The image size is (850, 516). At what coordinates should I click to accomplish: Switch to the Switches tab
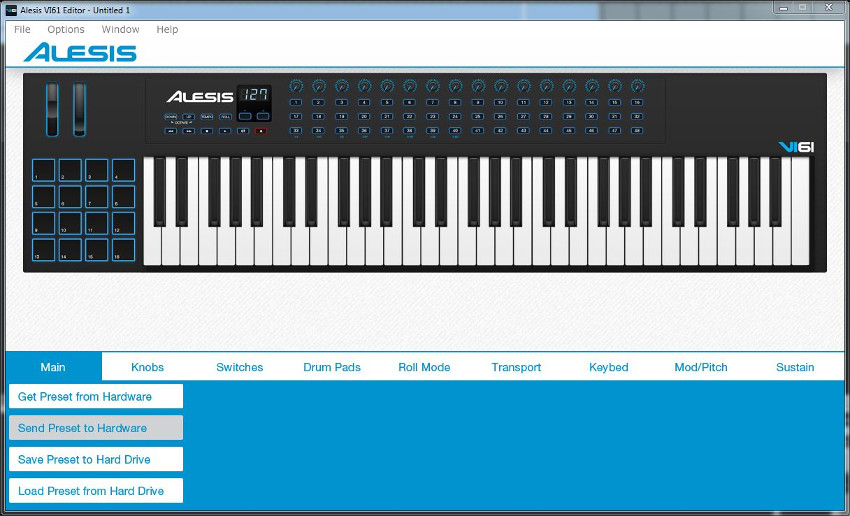pos(240,367)
